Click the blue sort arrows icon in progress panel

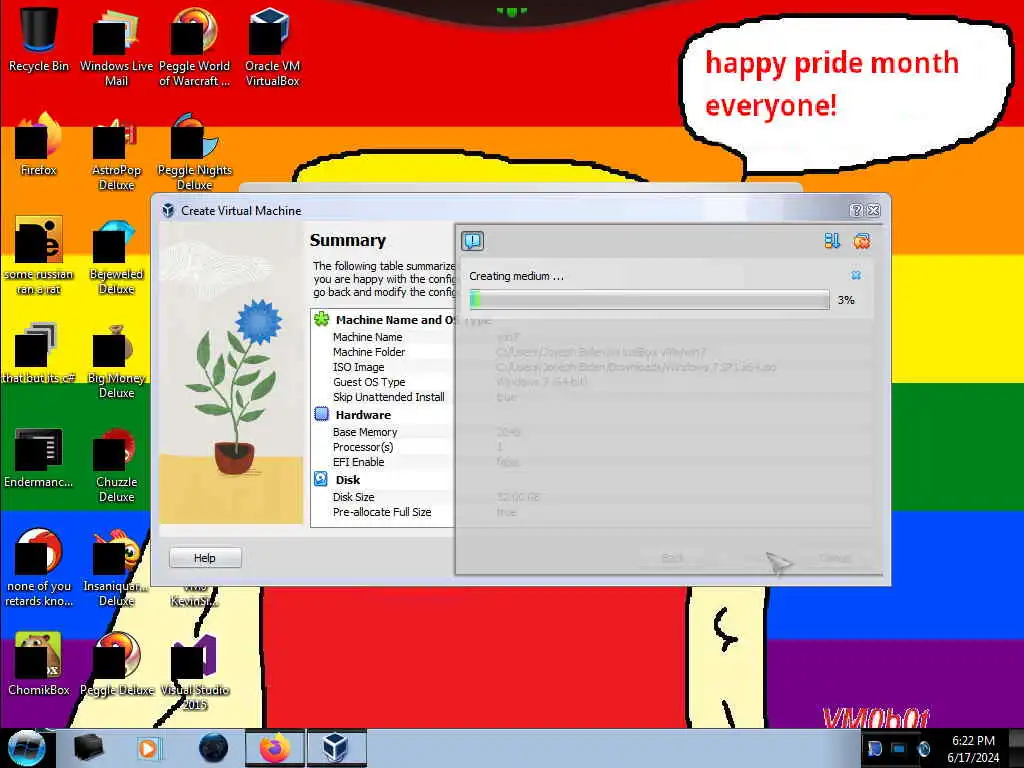831,241
